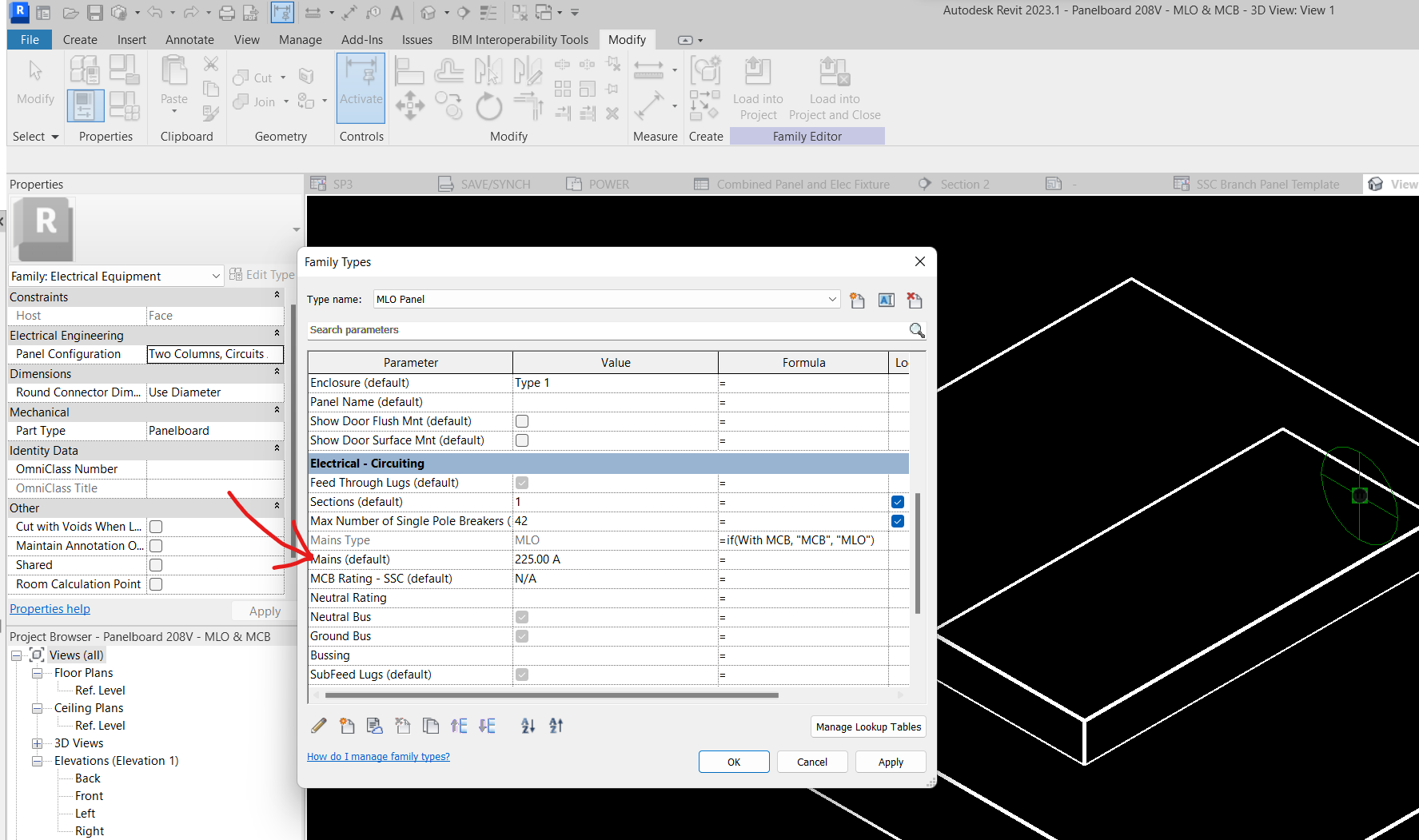Image resolution: width=1419 pixels, height=840 pixels.
Task: Toggle Show Door Surface Mnt checkbox
Action: (x=522, y=440)
